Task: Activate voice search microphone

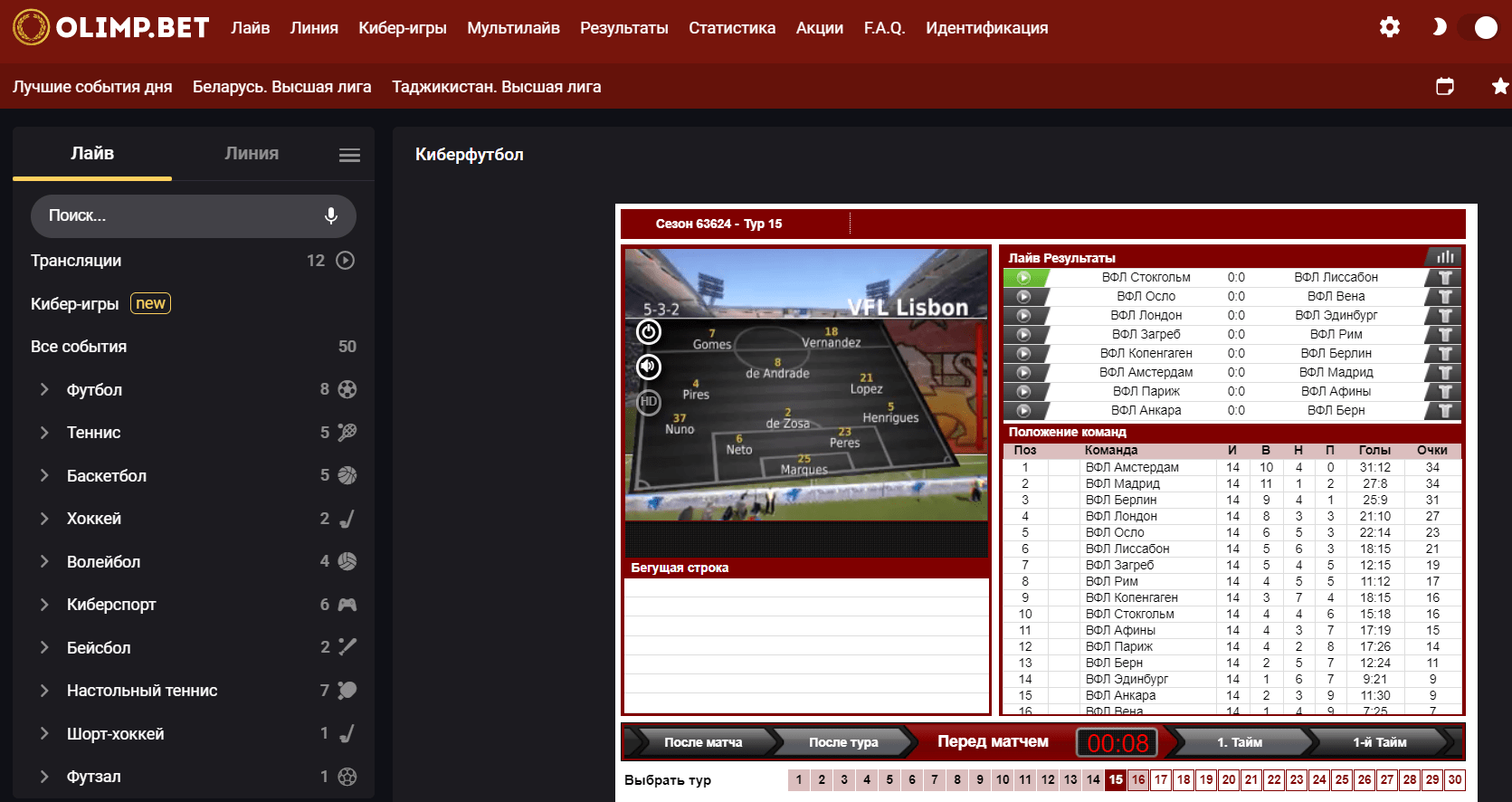Action: [331, 215]
